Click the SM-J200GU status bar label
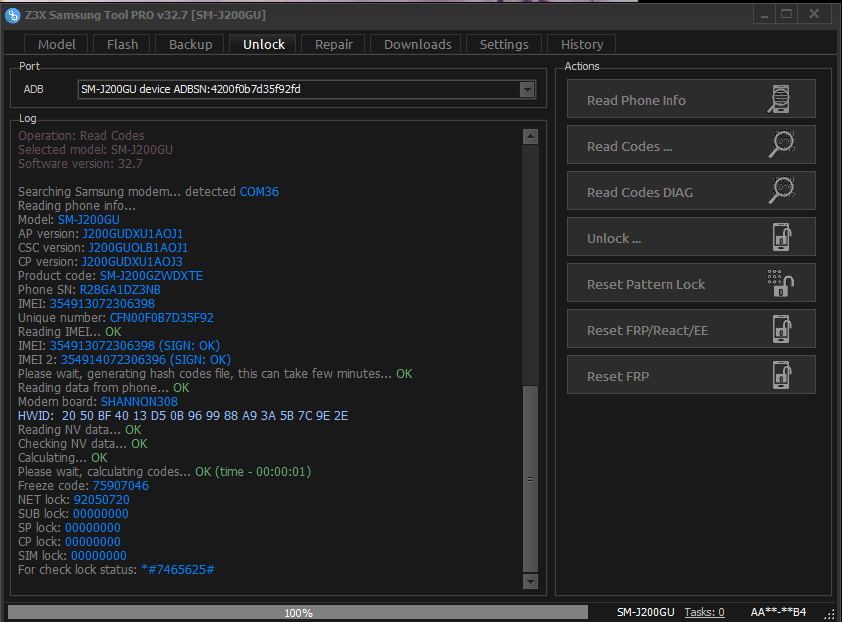Screen dimensions: 842x622 (x=645, y=612)
